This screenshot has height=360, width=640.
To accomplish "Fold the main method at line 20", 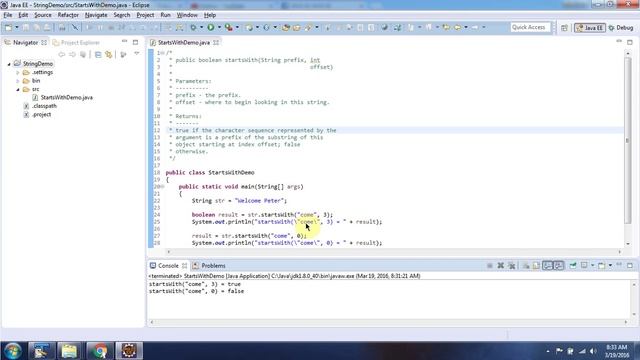I will coord(163,187).
